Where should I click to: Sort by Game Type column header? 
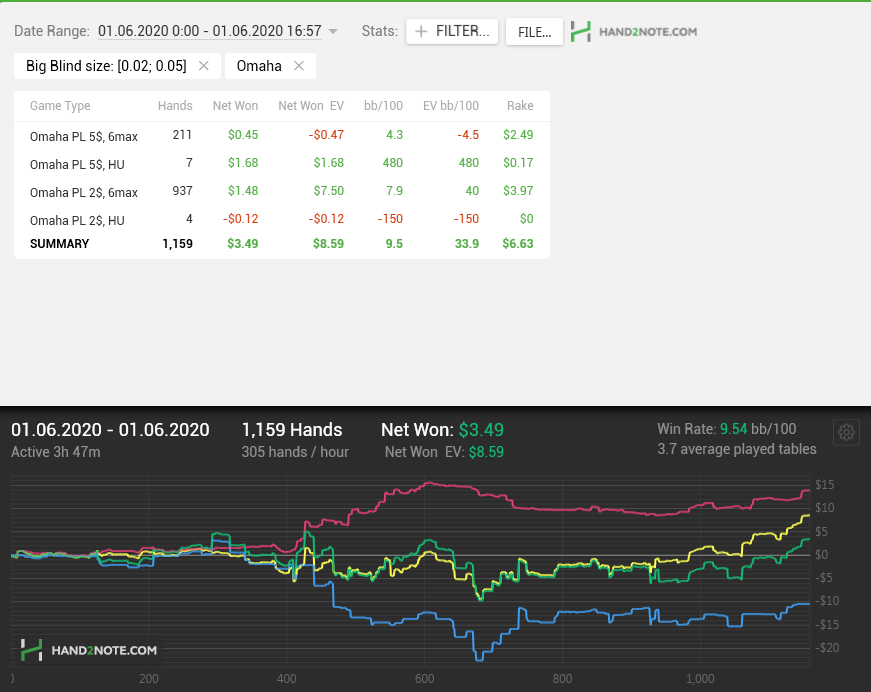[60, 106]
